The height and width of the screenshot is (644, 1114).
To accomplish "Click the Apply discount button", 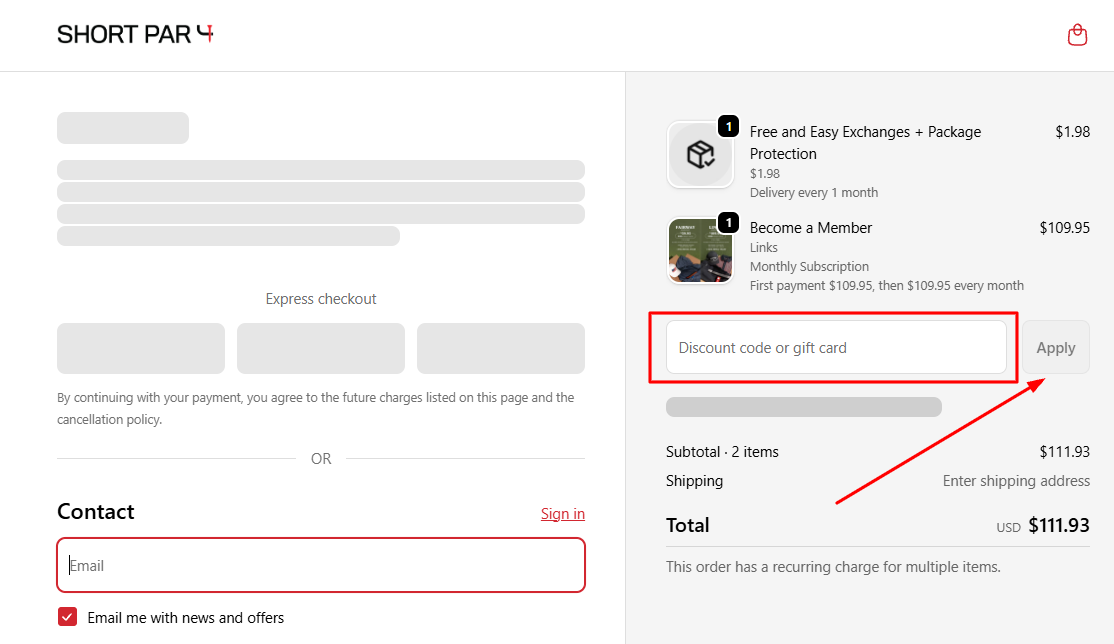I will (1055, 347).
